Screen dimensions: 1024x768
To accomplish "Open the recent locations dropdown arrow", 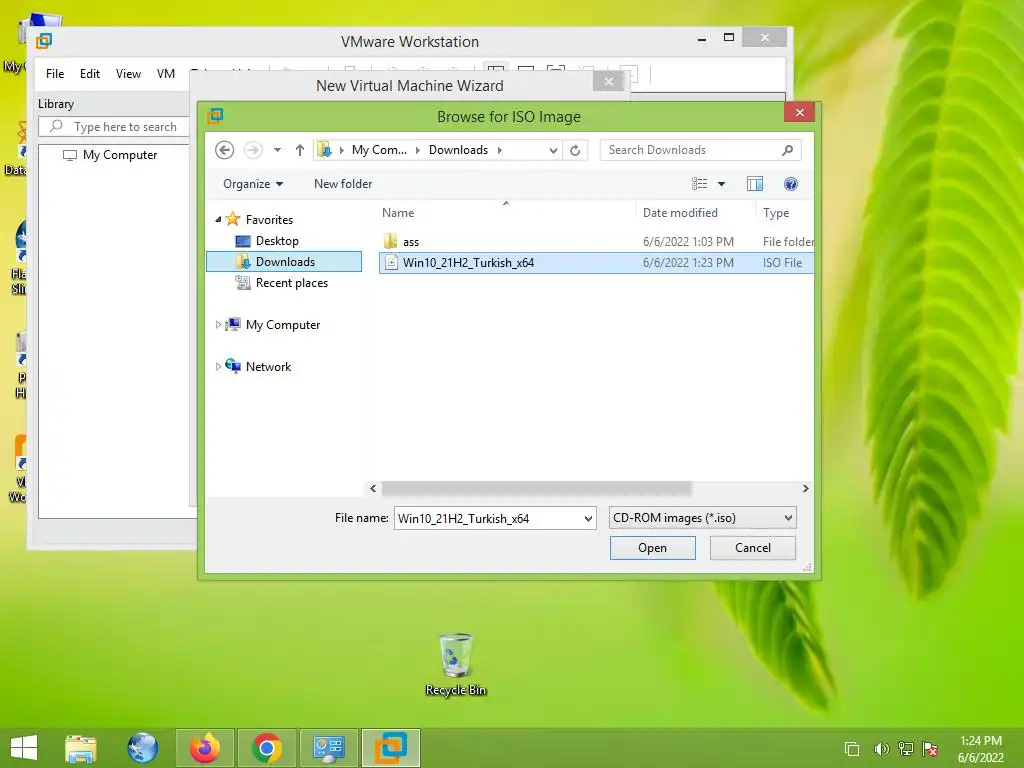I will click(278, 150).
